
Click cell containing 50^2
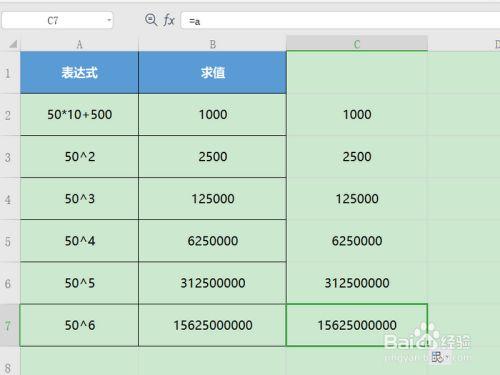[x=79, y=157]
